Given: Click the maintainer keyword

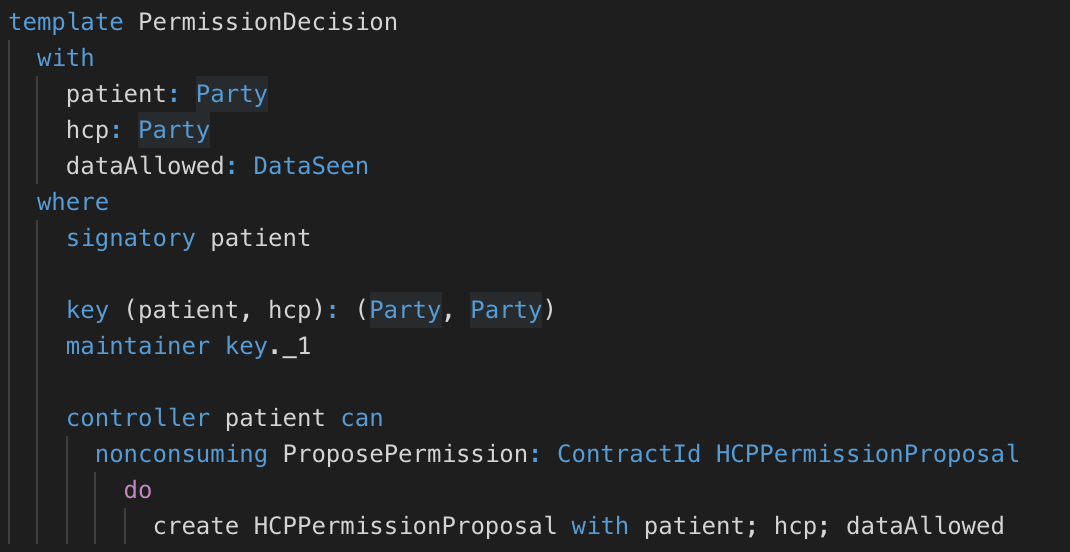Looking at the screenshot, I should tap(138, 347).
